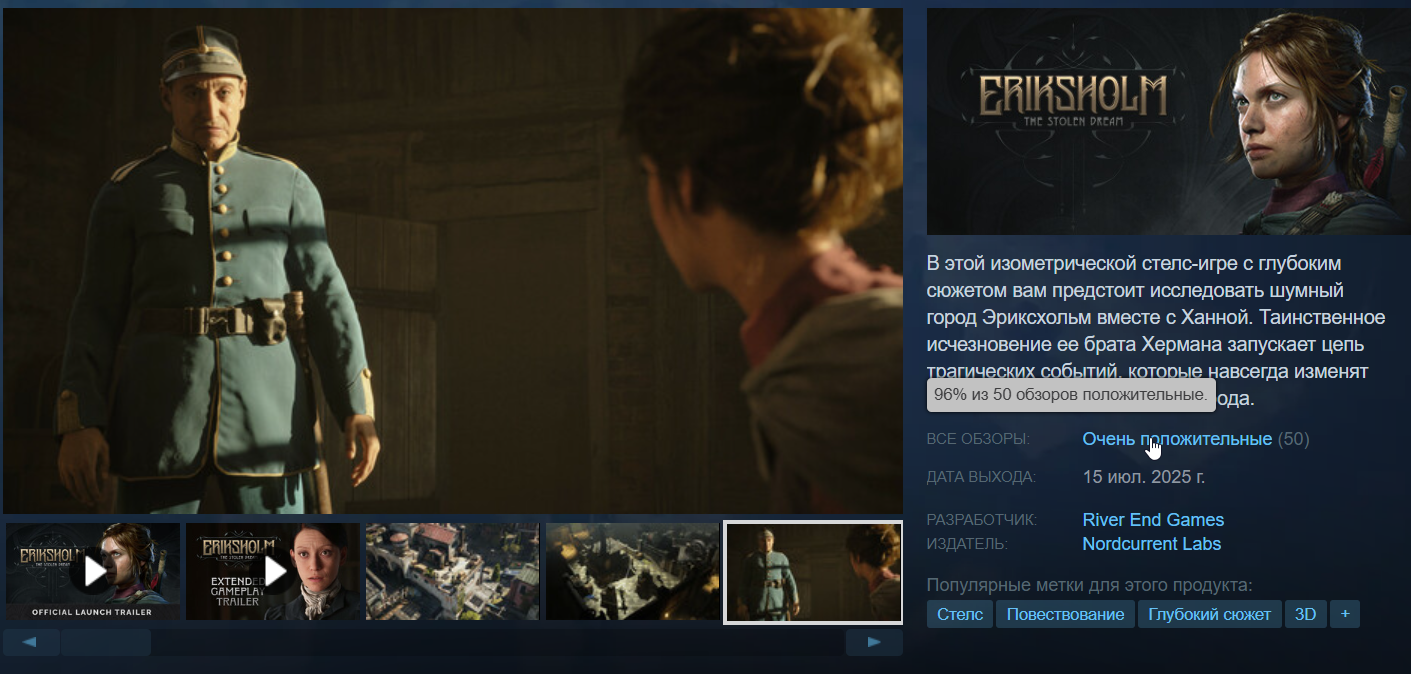Viewport: 1411px width, 674px height.
Task: Select the Повествование tag
Action: pyautogui.click(x=1065, y=614)
